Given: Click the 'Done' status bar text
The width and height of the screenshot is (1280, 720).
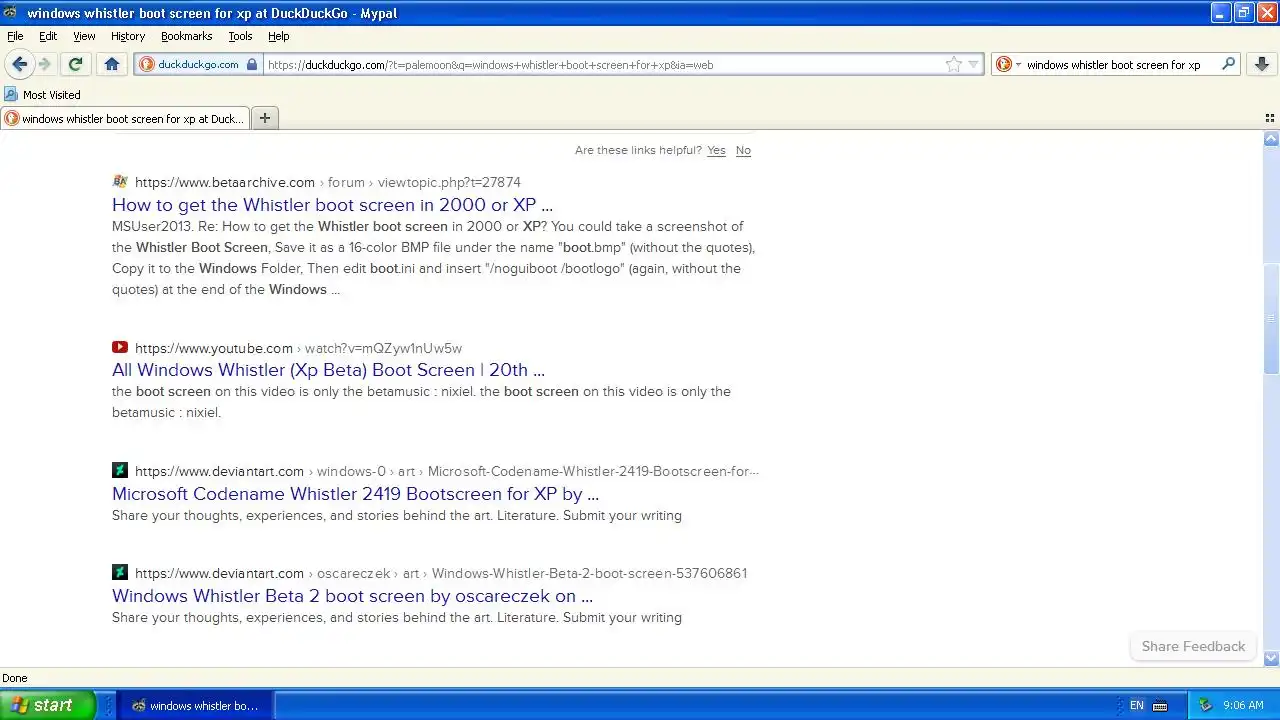Looking at the screenshot, I should (x=15, y=678).
